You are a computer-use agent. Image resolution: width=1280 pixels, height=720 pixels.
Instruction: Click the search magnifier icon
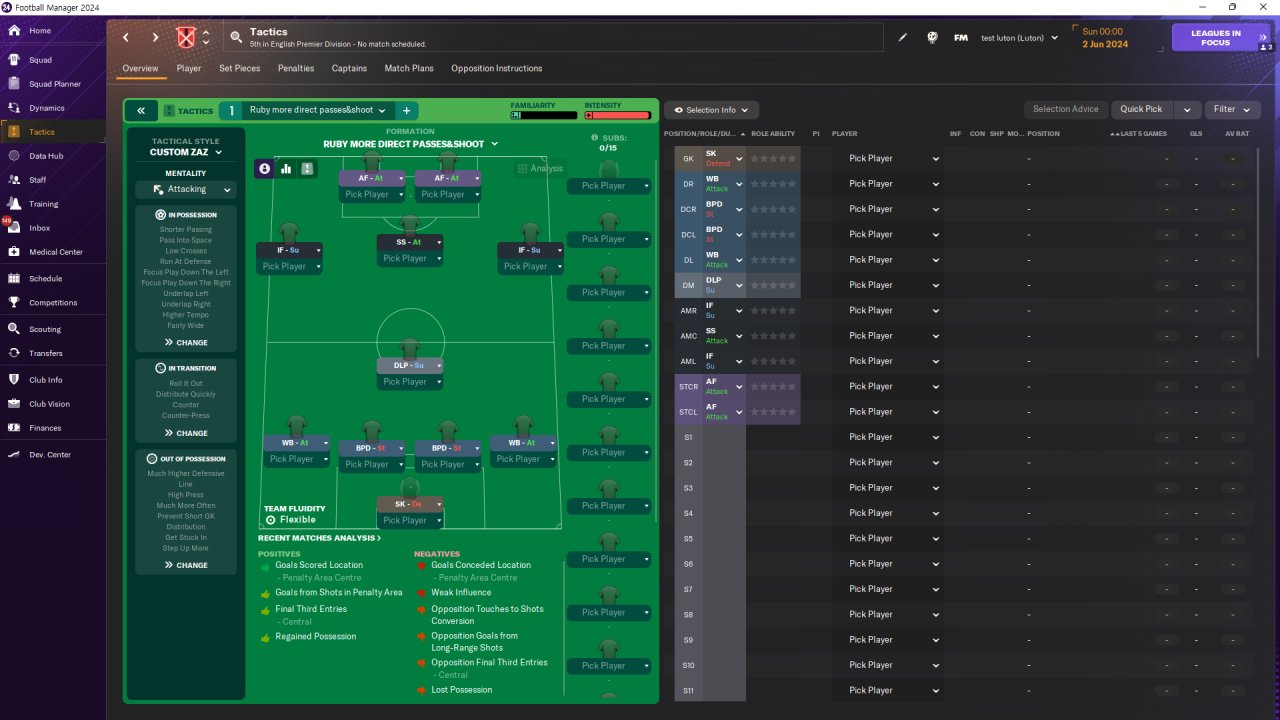(x=236, y=38)
